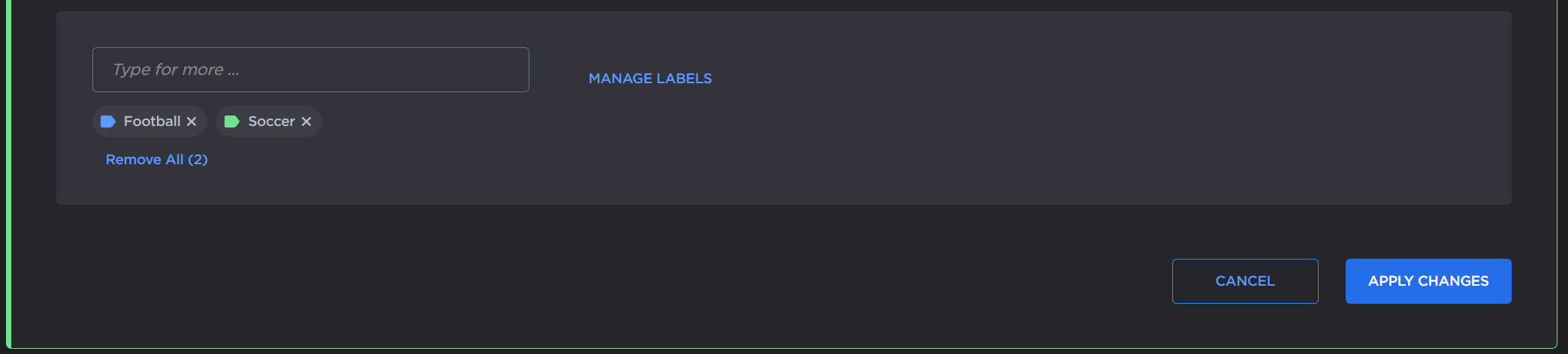Screen dimensions: 1568x354
Task: Select the Soccer label chip text
Action: (x=271, y=121)
